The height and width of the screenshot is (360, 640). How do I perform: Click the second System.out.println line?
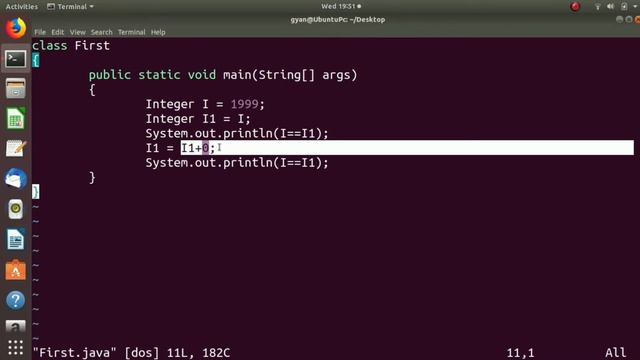[237, 163]
